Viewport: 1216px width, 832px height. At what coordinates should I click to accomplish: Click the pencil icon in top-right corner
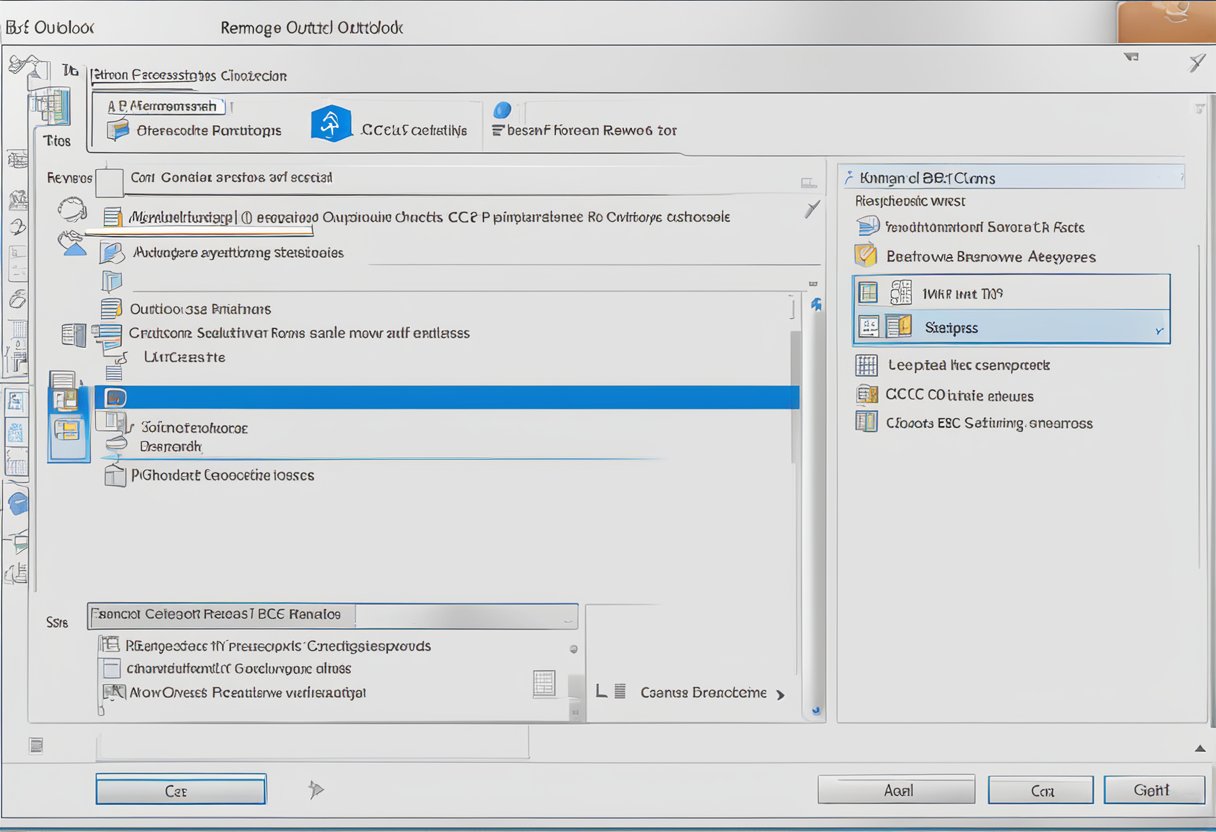(1197, 64)
